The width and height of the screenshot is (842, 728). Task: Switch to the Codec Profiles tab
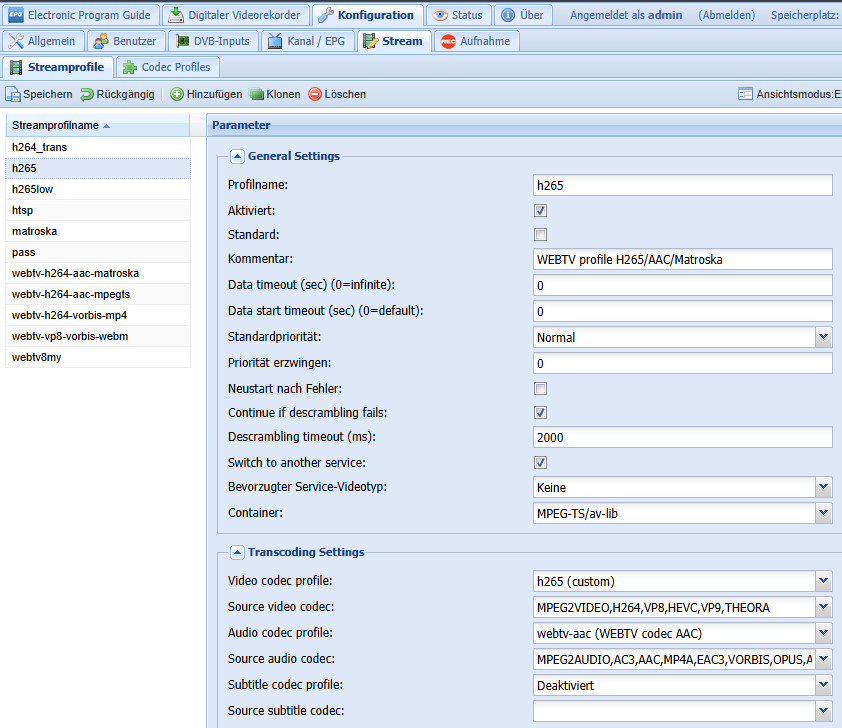(168, 67)
